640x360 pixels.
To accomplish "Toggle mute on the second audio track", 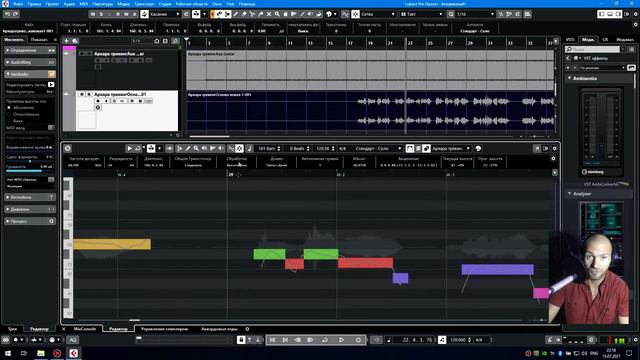I will (82, 94).
